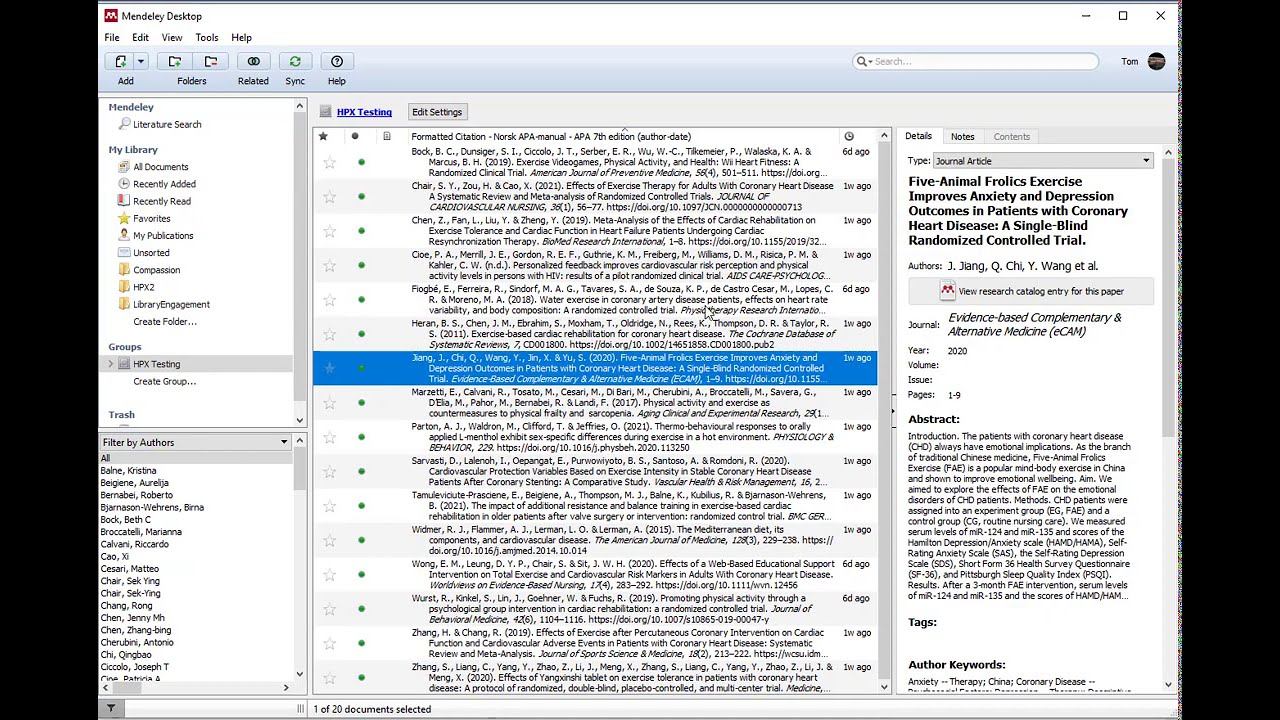Select author Bernabei, Roberto in filter list
Screen dimensions: 1280x720
click(136, 495)
